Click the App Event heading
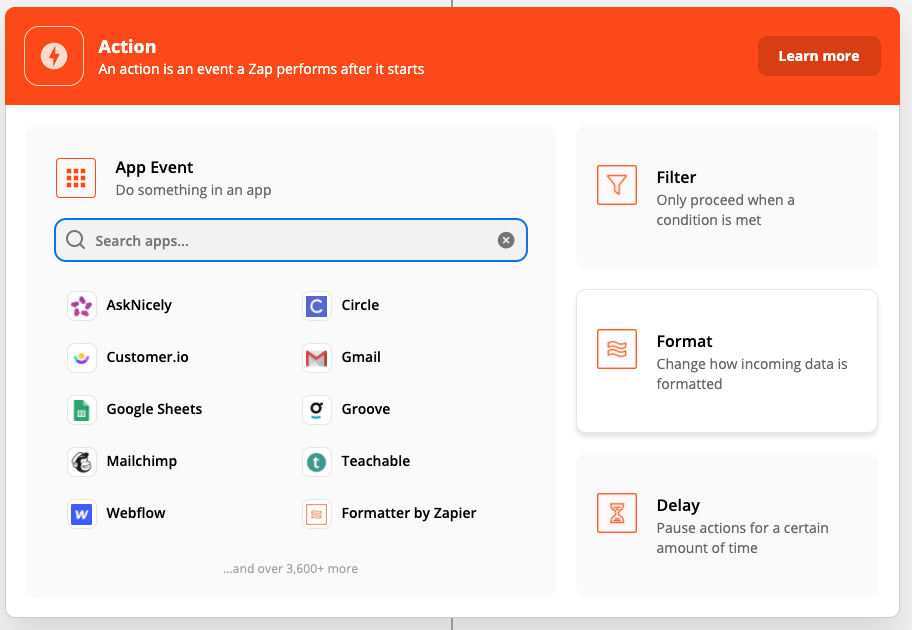Viewport: 912px width, 630px height. pos(154,168)
